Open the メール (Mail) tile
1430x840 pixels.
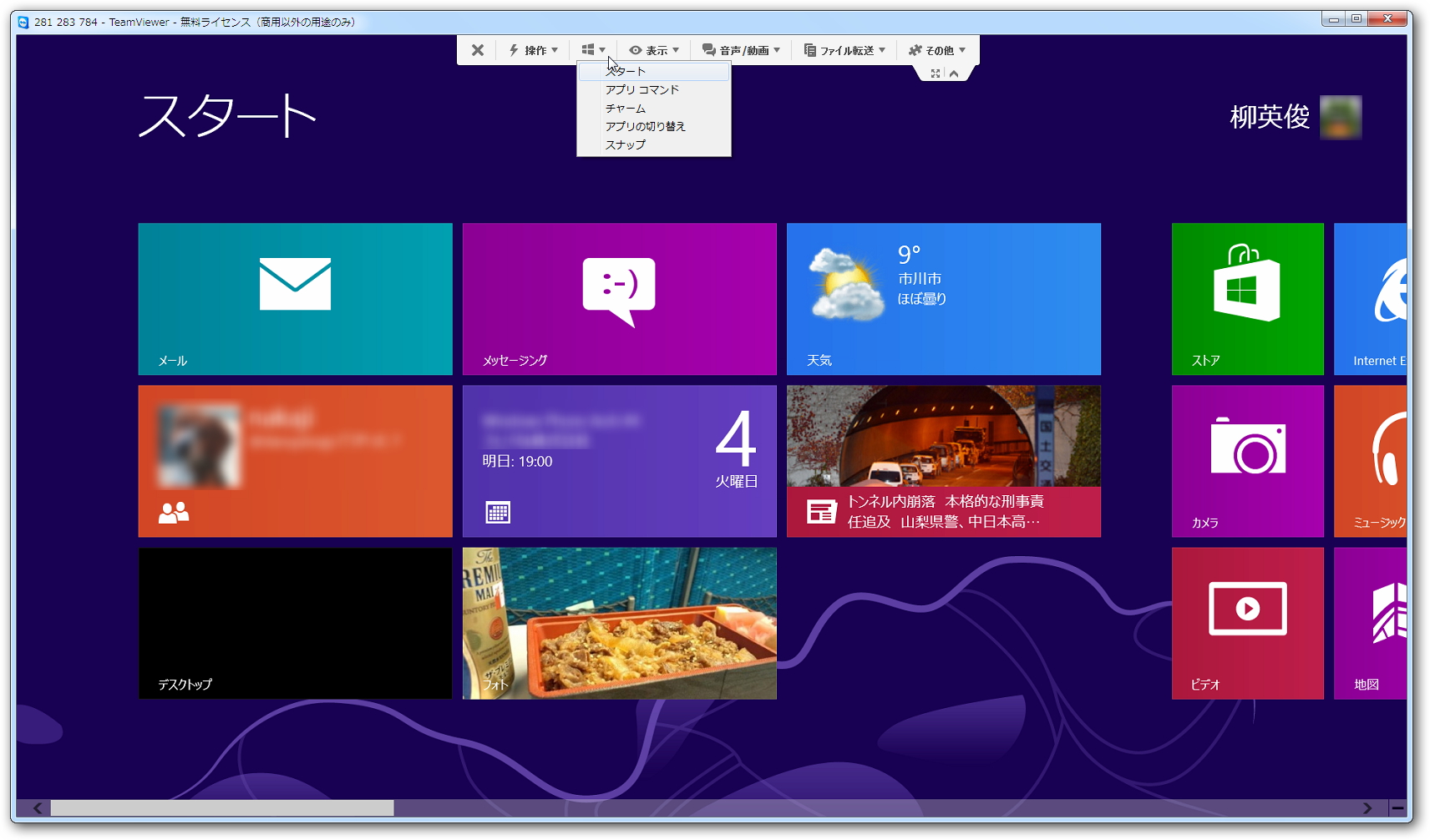click(295, 298)
